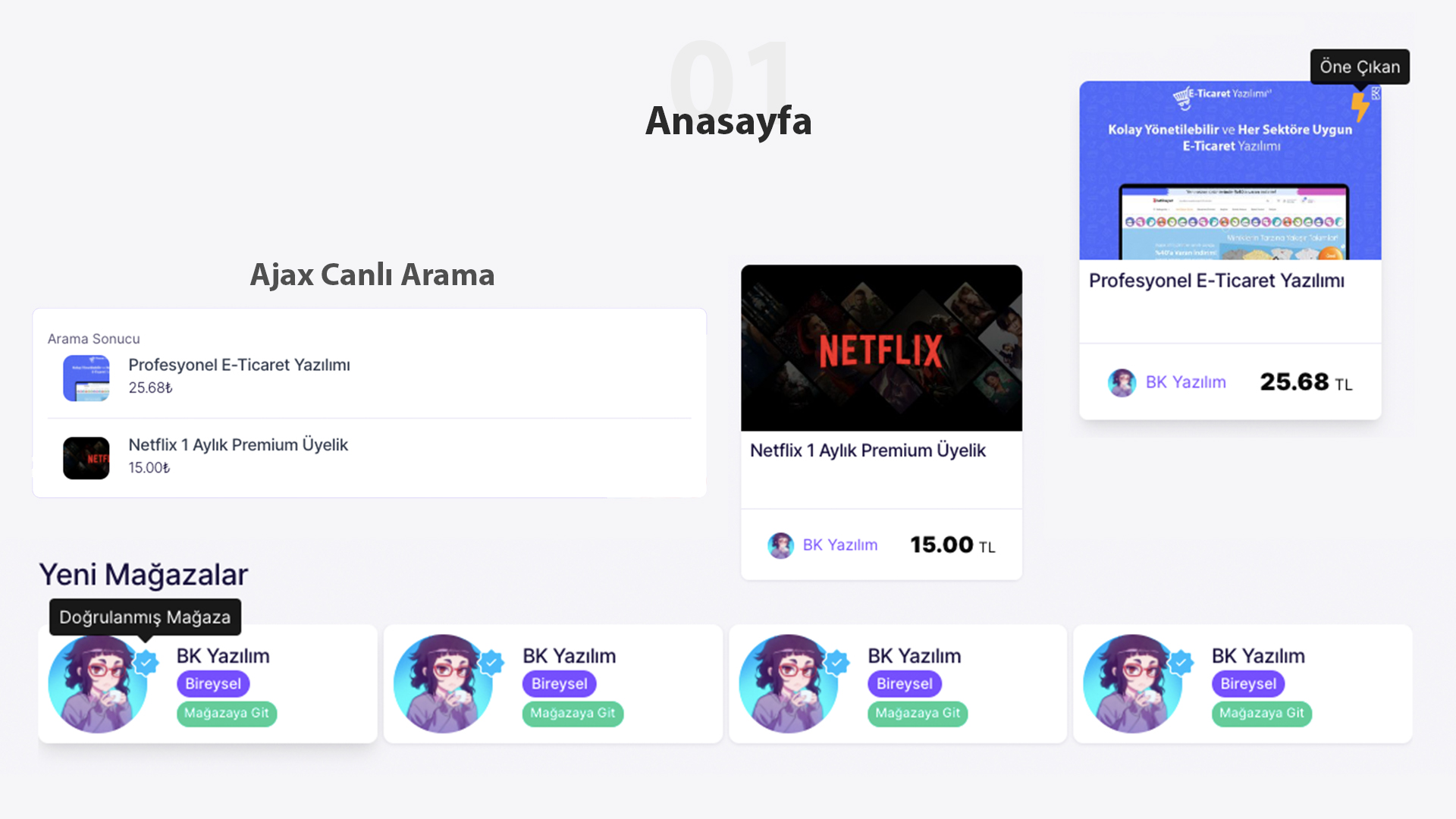
Task: Click Mağazaya Git on first store card
Action: point(227,714)
